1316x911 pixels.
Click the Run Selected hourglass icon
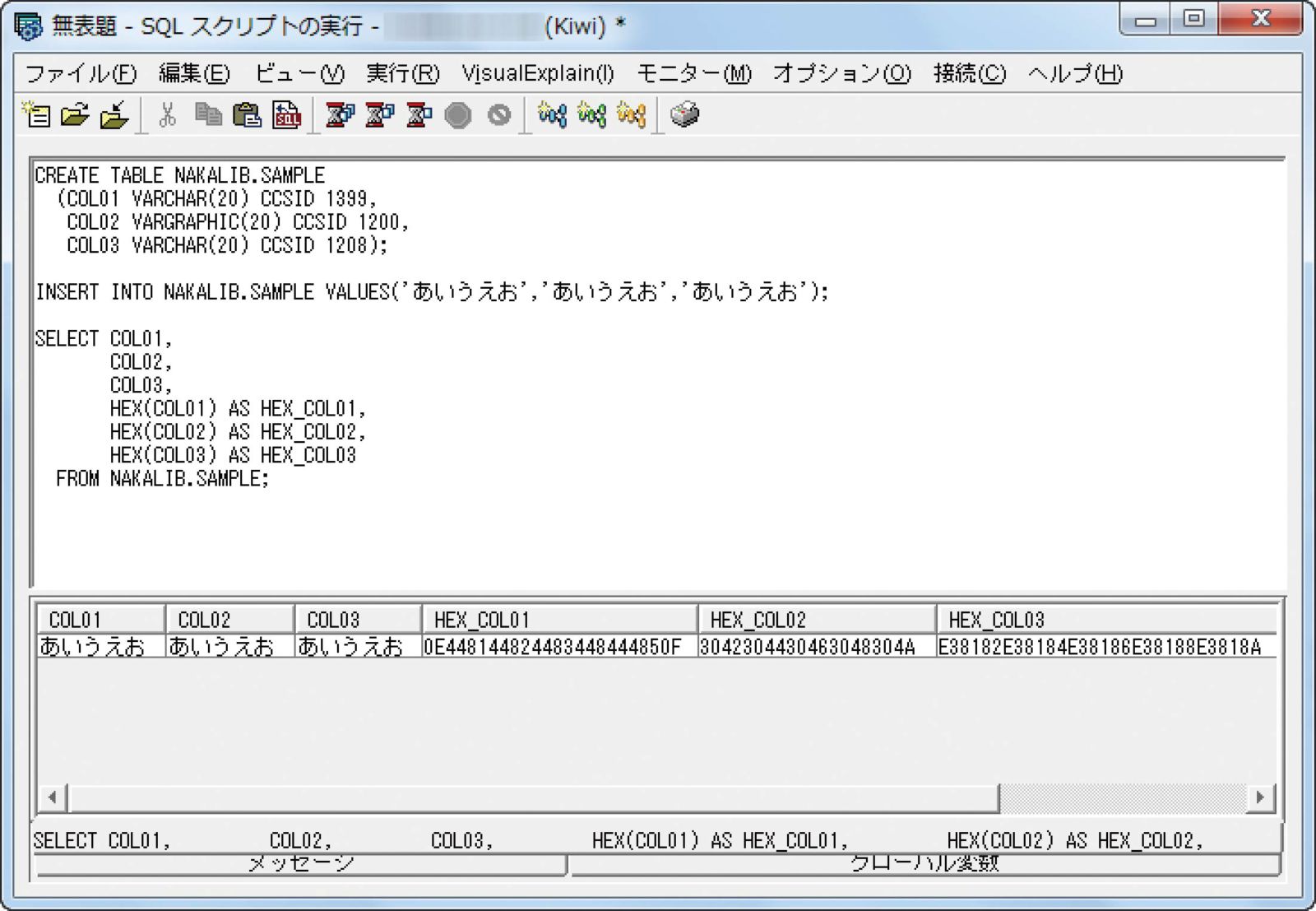coord(419,115)
